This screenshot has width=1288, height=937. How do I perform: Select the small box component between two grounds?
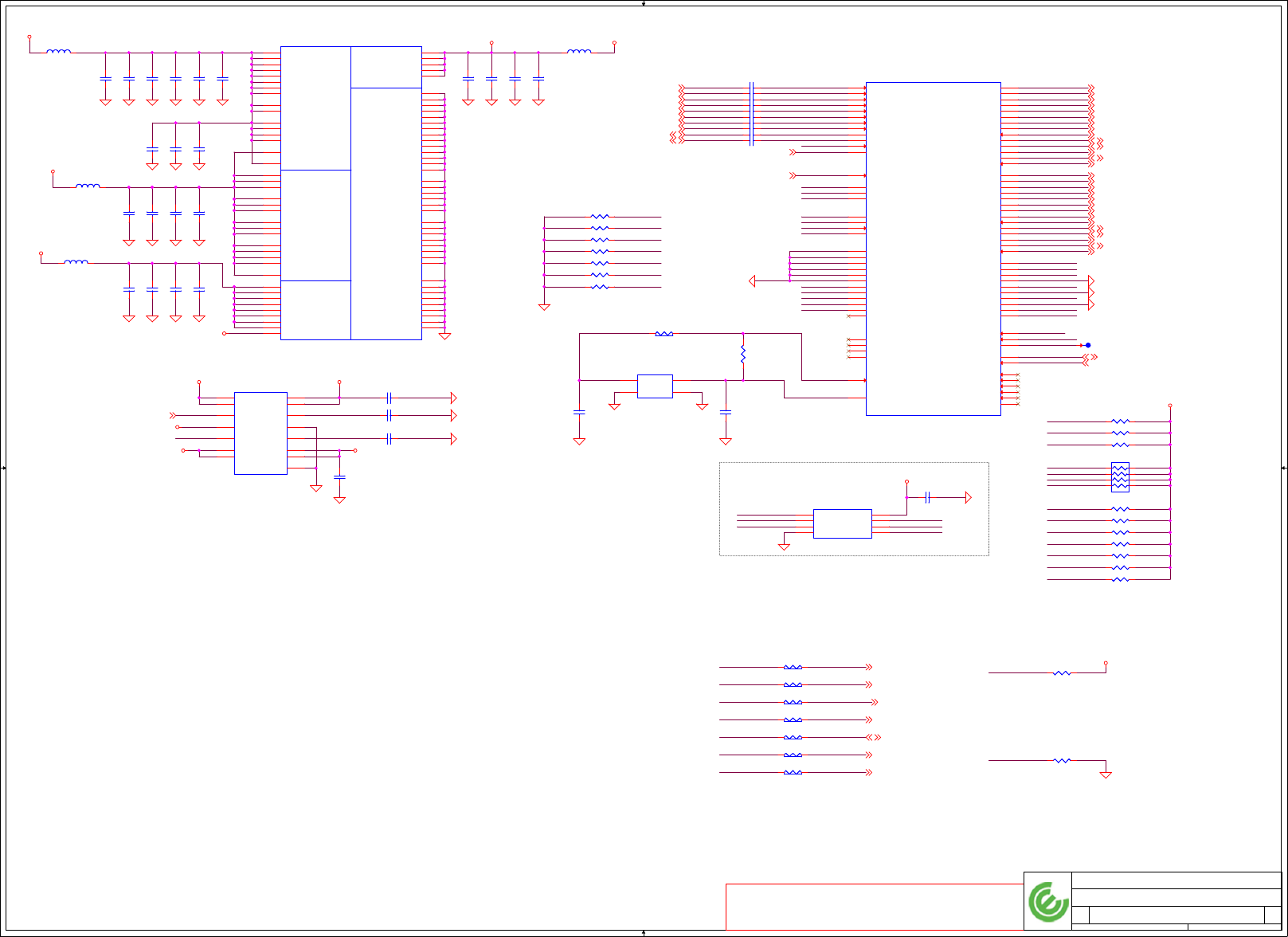pyautogui.click(x=656, y=386)
